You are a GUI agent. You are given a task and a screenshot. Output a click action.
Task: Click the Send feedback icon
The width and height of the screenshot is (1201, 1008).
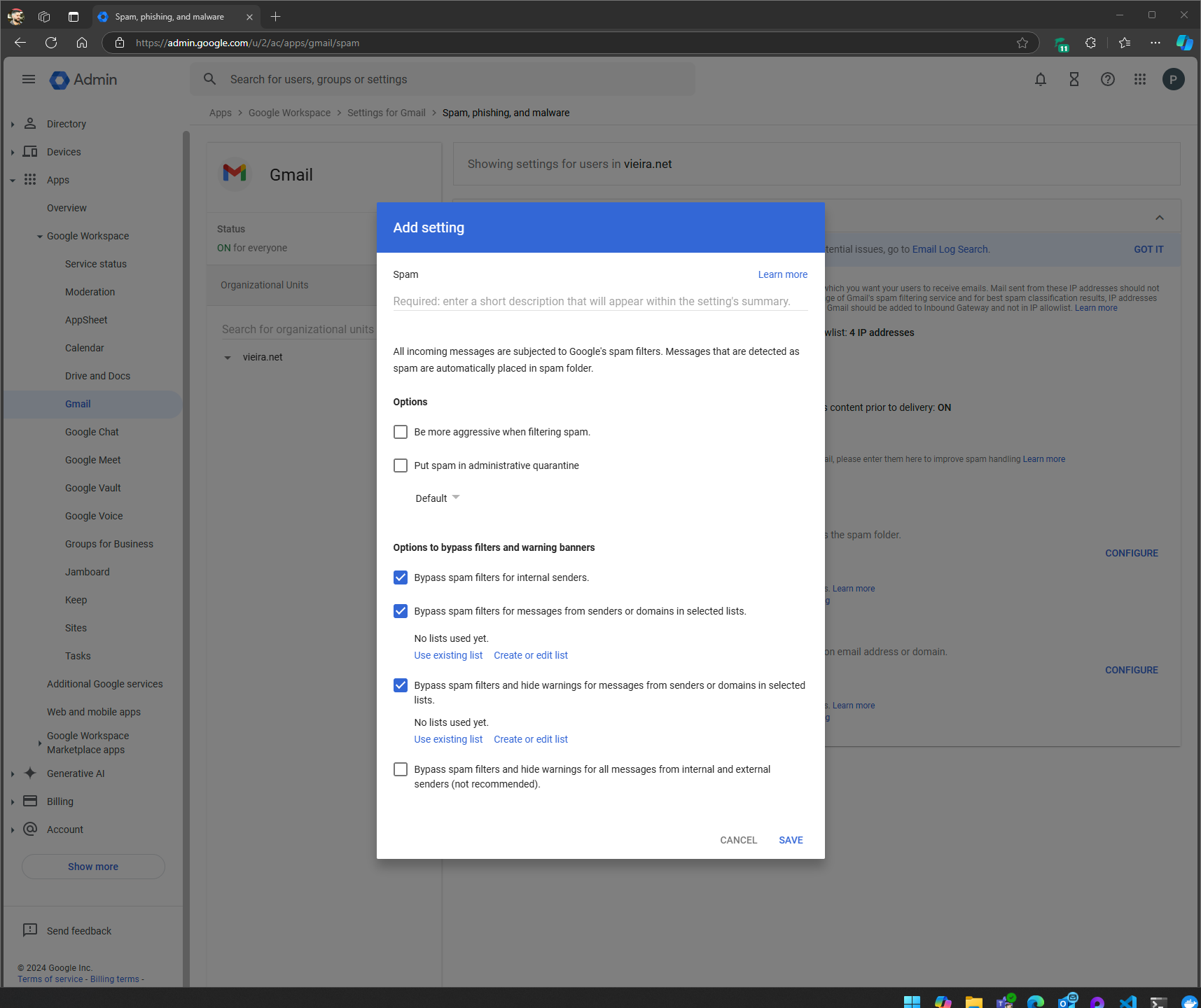(x=30, y=930)
